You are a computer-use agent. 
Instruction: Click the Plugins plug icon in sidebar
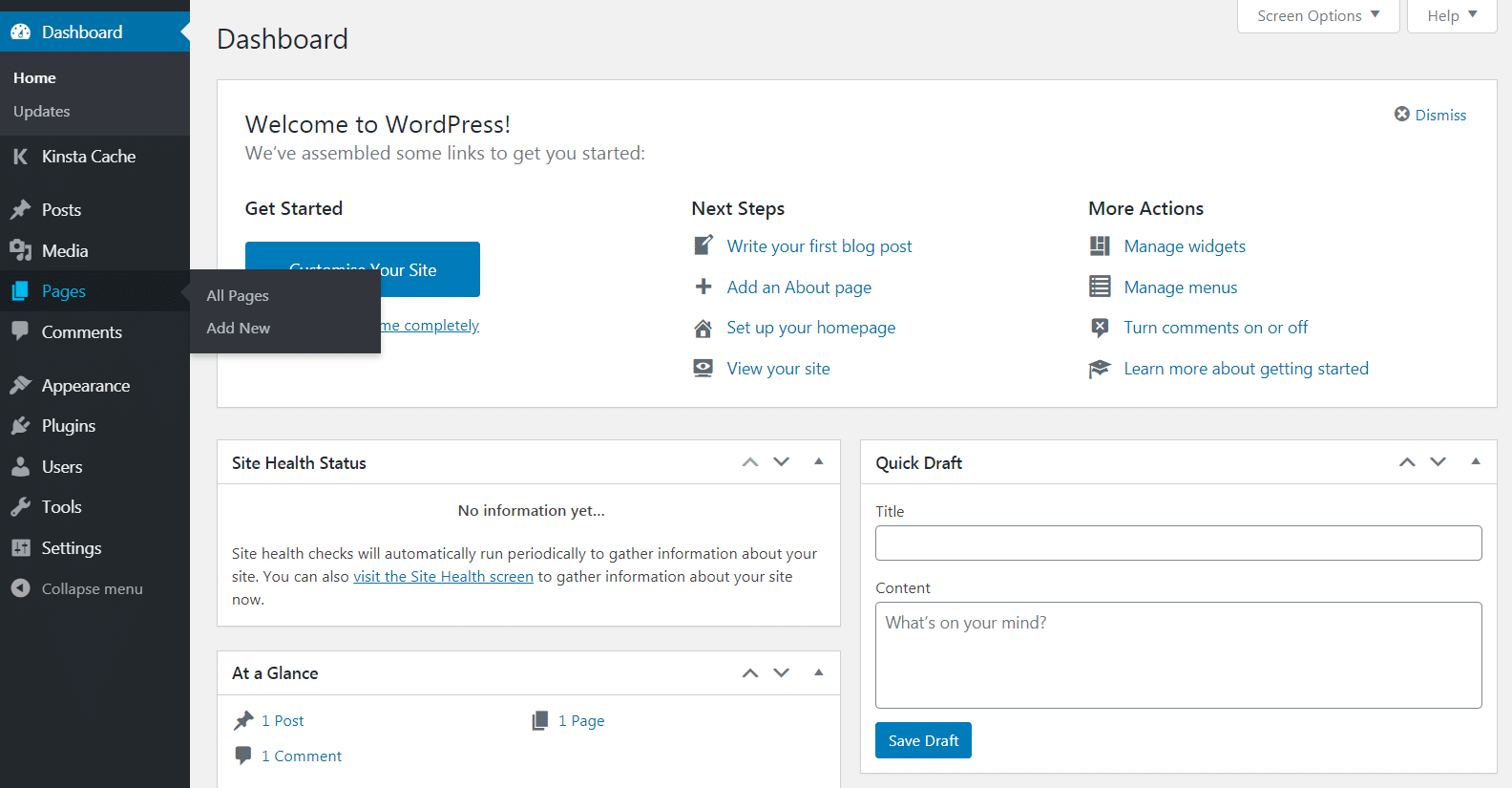pos(20,426)
